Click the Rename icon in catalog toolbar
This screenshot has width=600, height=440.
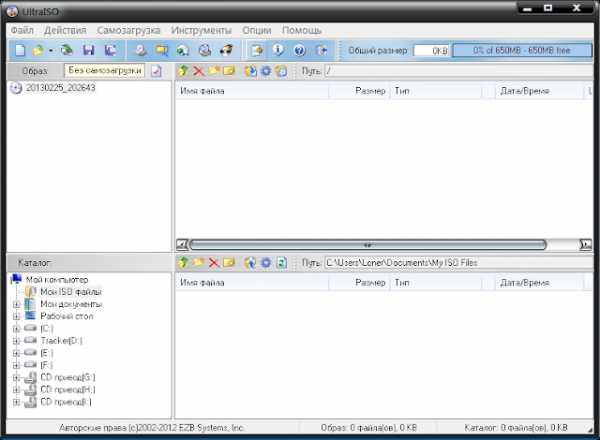pos(228,262)
